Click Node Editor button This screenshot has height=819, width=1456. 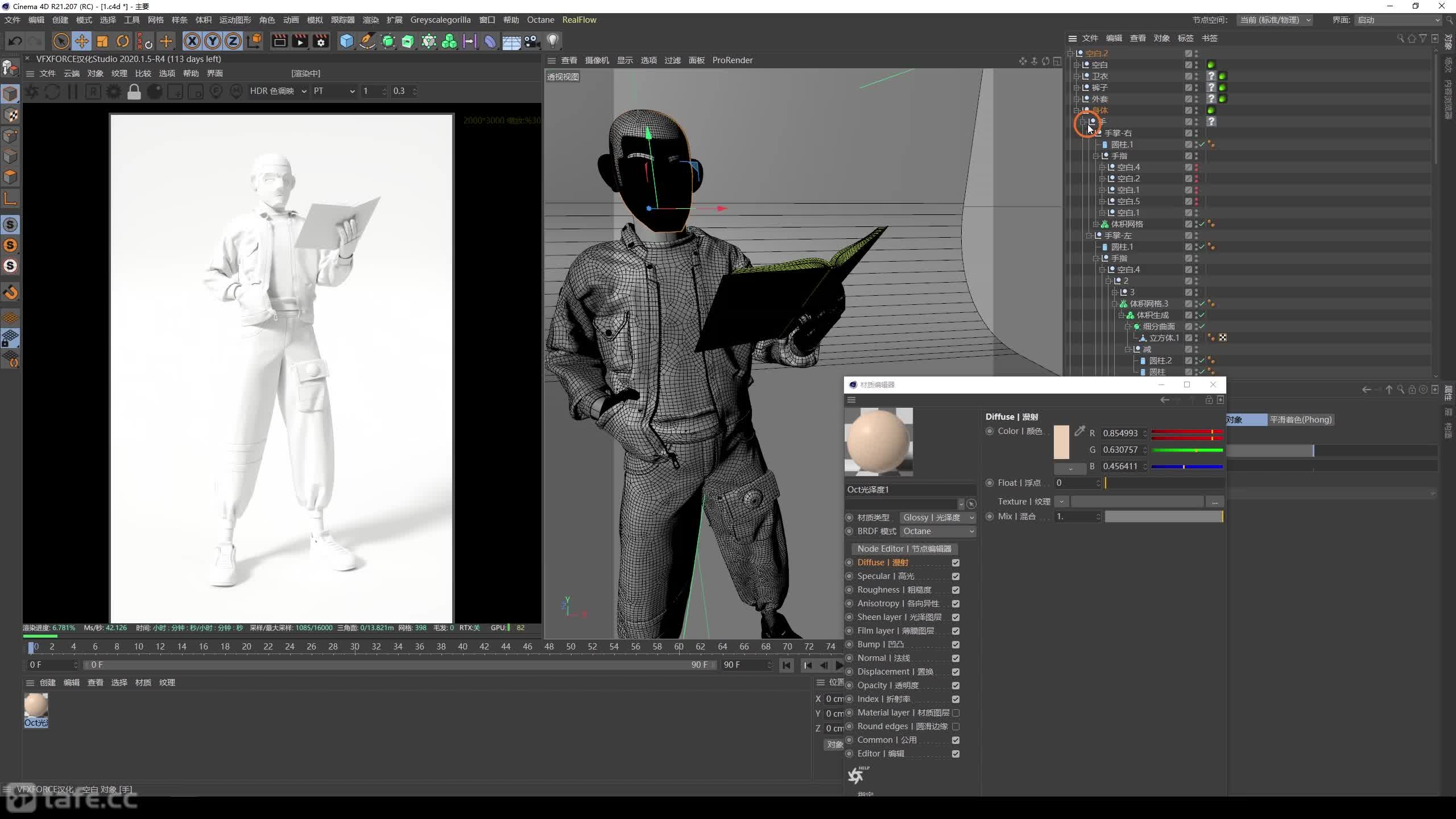904,549
